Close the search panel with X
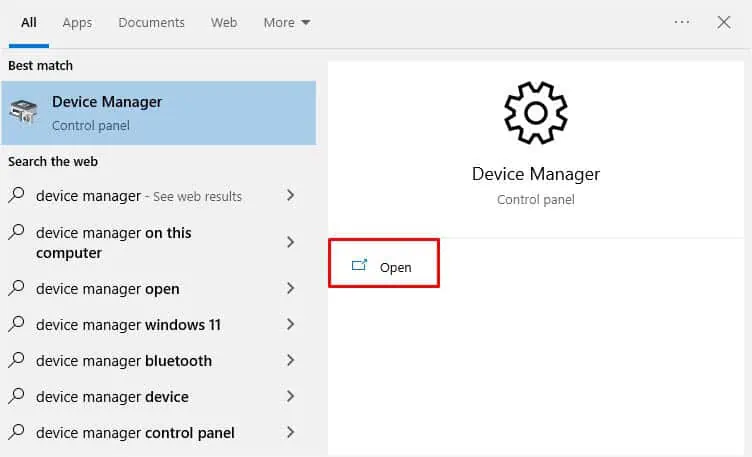 coord(724,22)
